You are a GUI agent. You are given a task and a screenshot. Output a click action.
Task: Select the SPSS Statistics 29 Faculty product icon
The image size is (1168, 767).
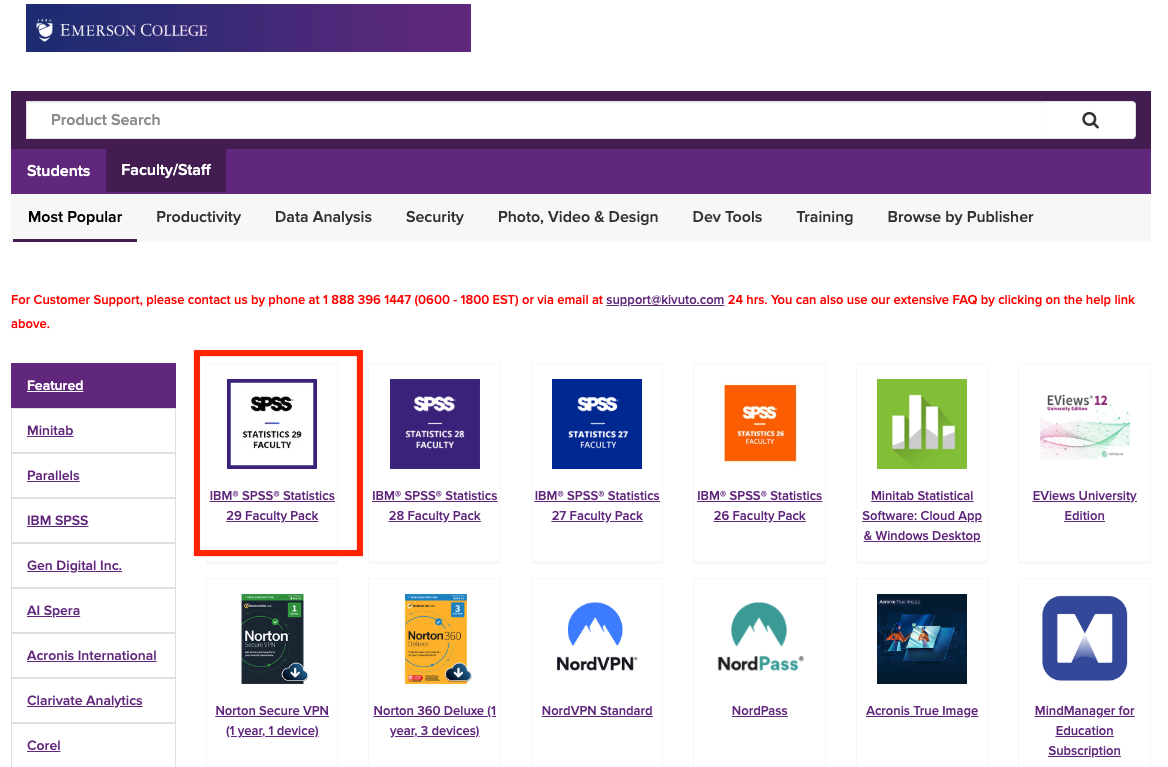pyautogui.click(x=271, y=423)
